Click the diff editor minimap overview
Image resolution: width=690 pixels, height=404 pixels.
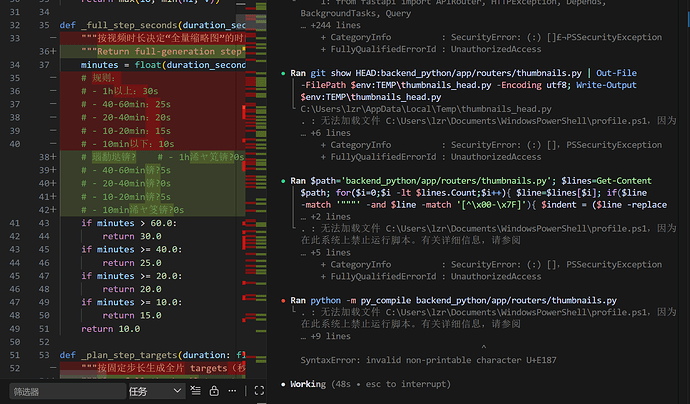256,189
